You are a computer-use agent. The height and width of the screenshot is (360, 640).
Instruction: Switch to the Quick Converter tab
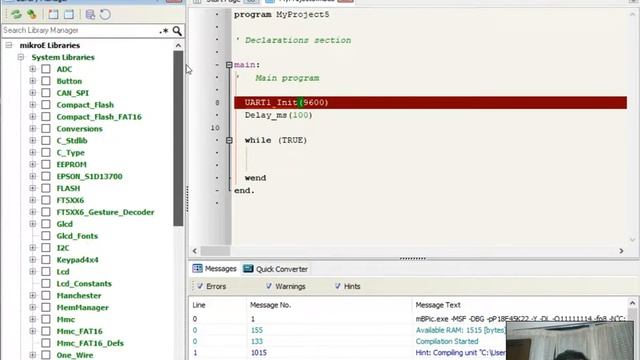tap(276, 269)
